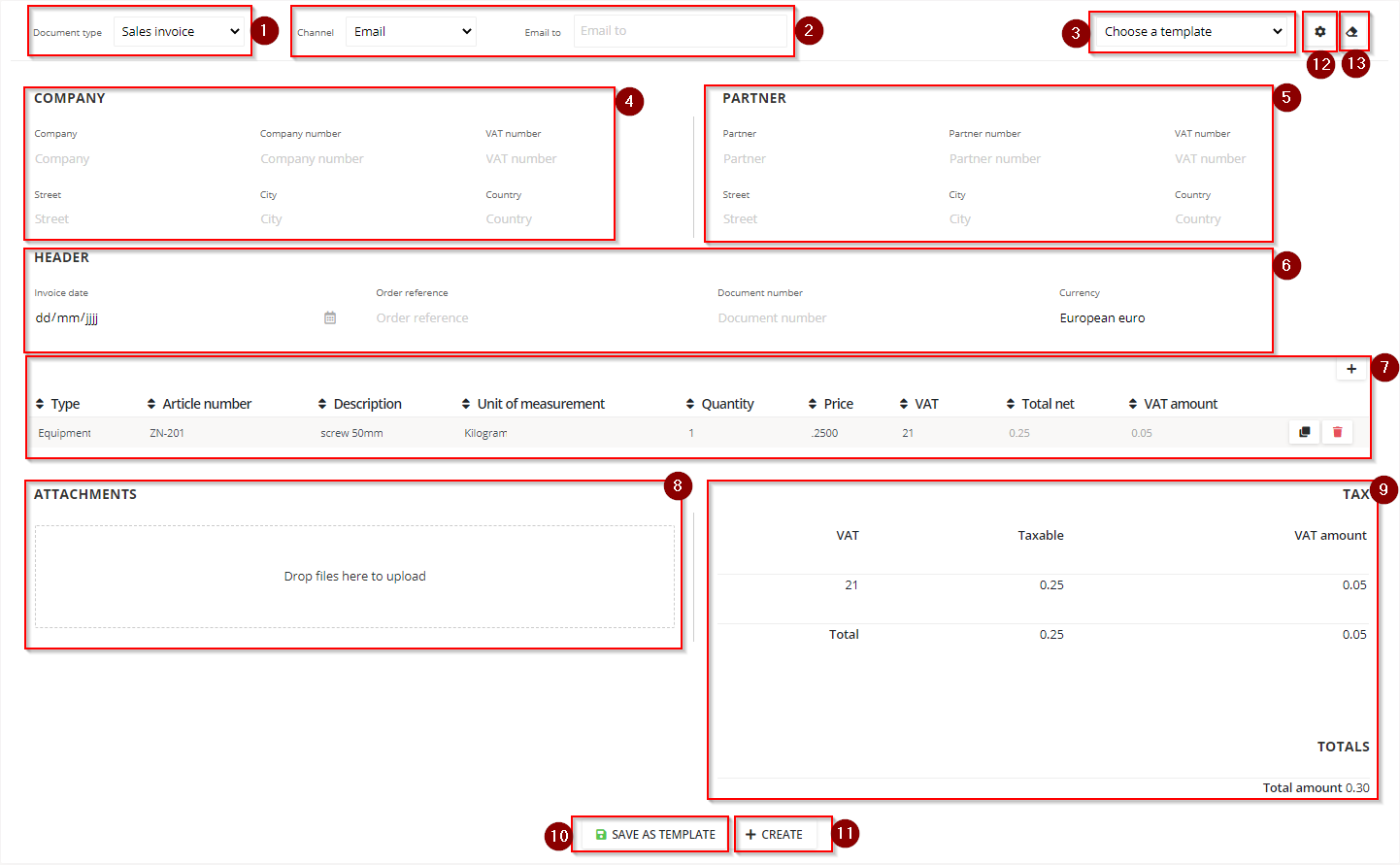The width and height of the screenshot is (1400, 865).
Task: Focus the Email to input field
Action: (680, 31)
